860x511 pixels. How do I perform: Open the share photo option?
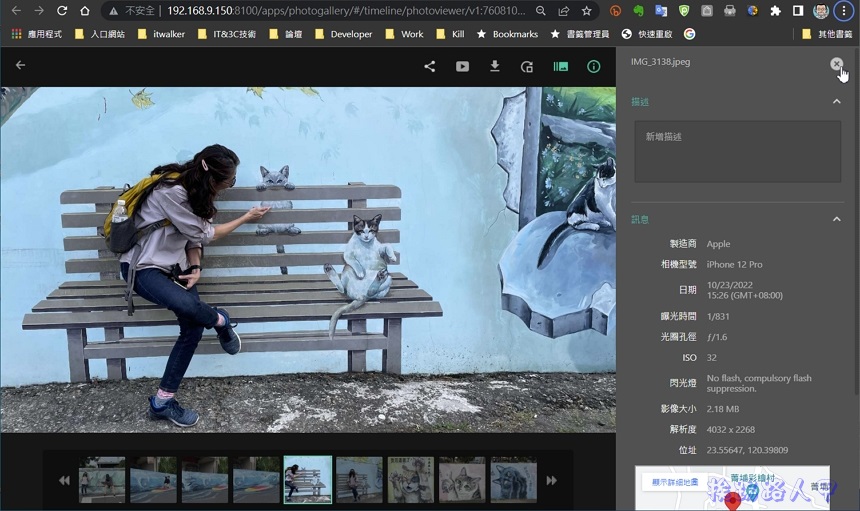pyautogui.click(x=429, y=66)
